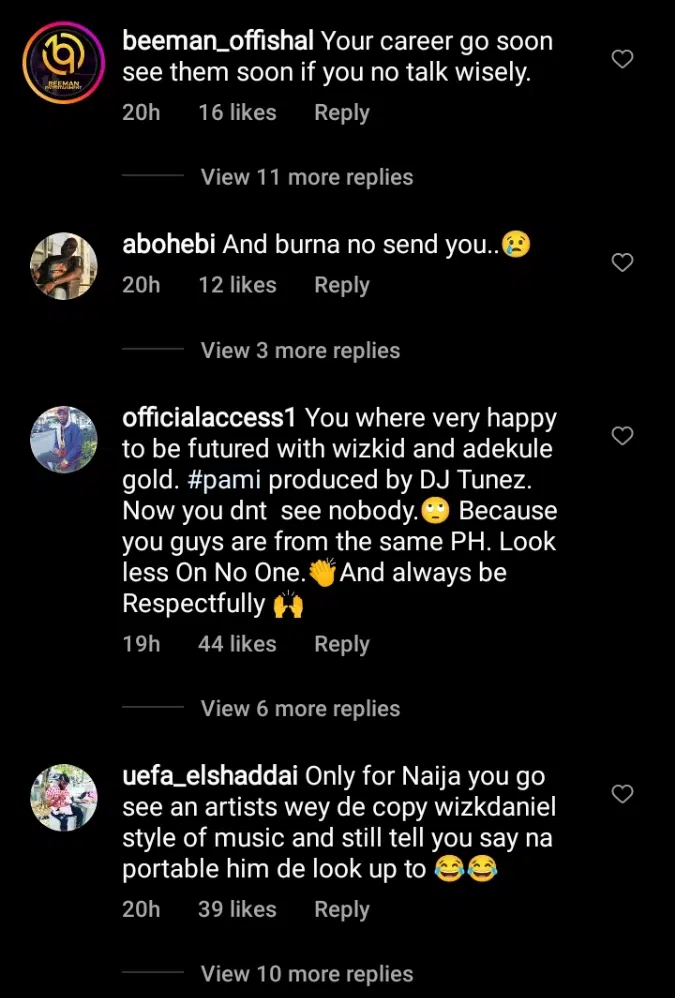
Task: Like the beeman_offishal comment with heart
Action: 622,59
